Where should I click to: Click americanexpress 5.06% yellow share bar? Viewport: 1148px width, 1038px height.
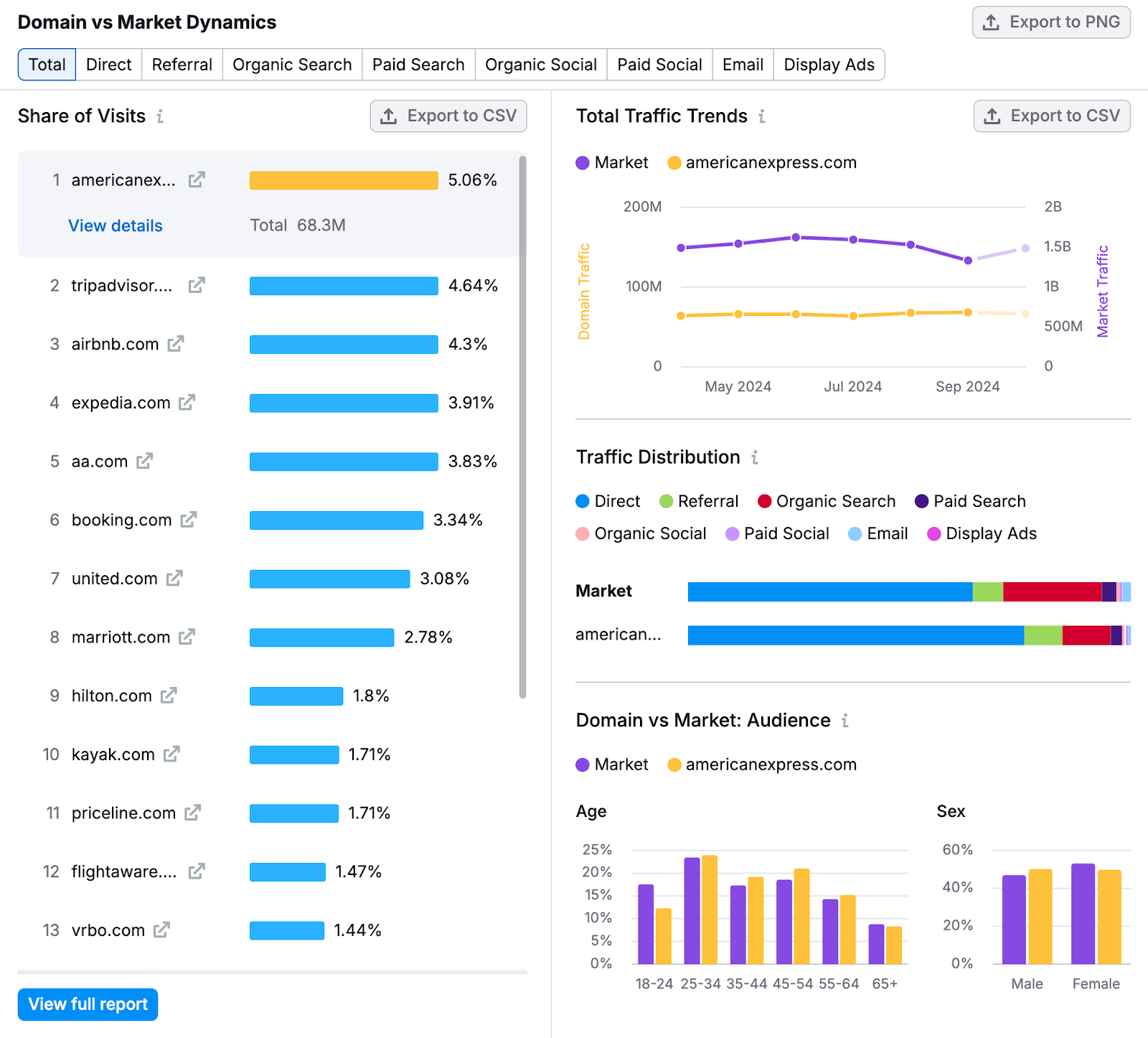click(x=344, y=180)
